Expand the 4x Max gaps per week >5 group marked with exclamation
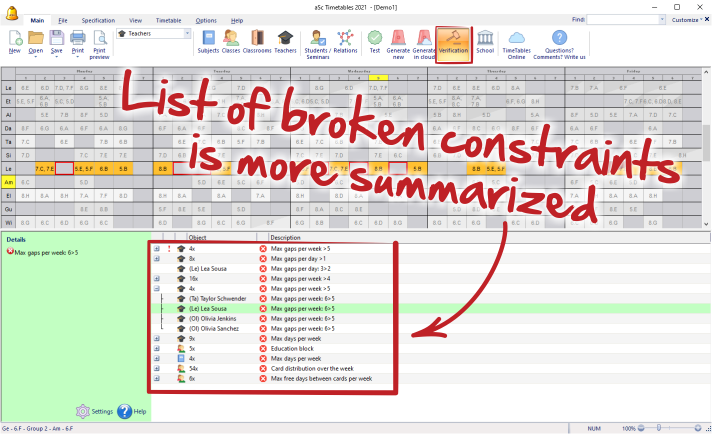Screen dimensions: 712x434 (157, 249)
